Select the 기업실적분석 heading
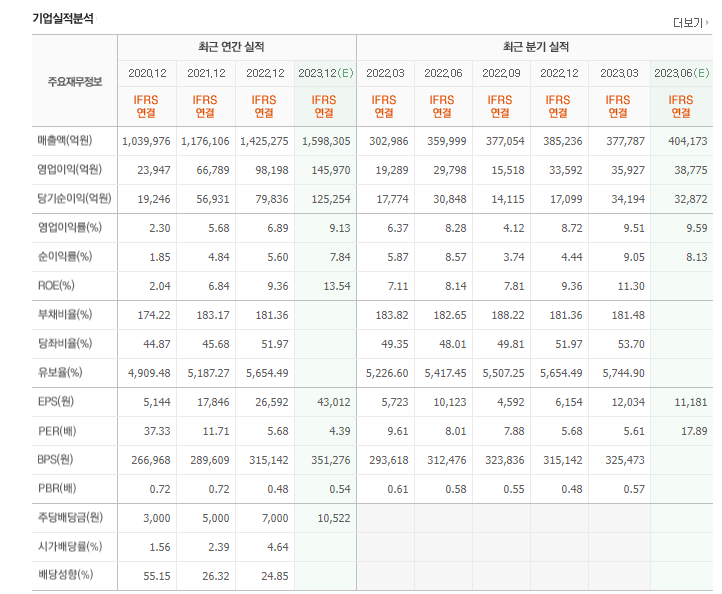The height and width of the screenshot is (594, 722). click(63, 19)
